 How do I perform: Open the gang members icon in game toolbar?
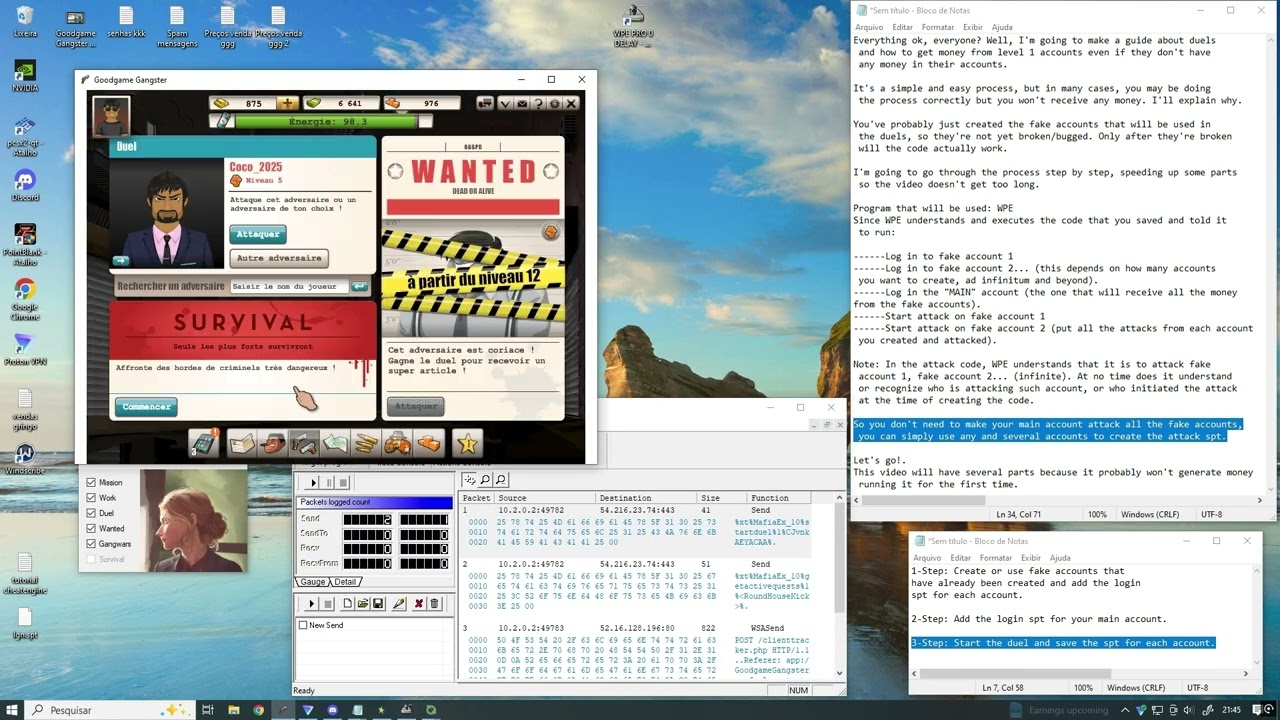(397, 443)
